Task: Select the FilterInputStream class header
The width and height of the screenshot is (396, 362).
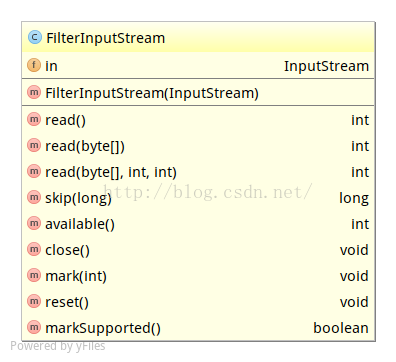Action: coord(198,37)
